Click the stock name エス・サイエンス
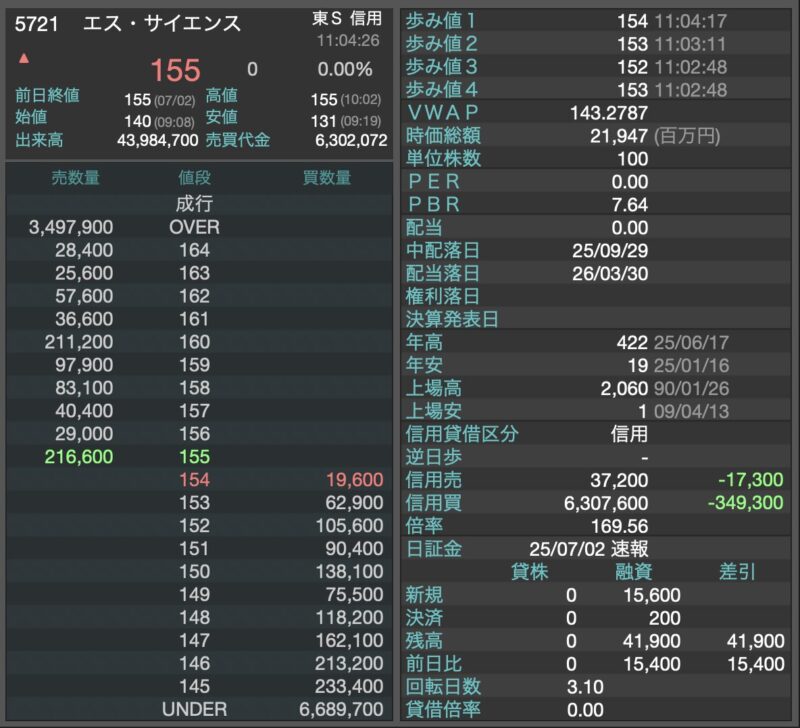800x728 pixels. click(x=161, y=23)
